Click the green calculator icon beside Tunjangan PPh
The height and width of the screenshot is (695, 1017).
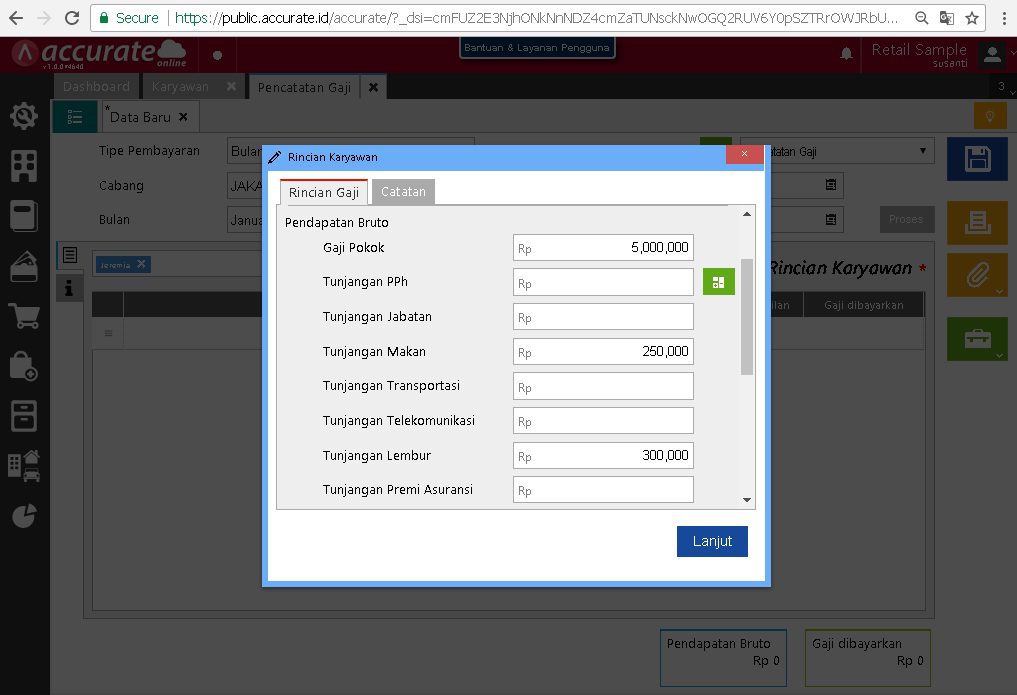[x=718, y=283]
